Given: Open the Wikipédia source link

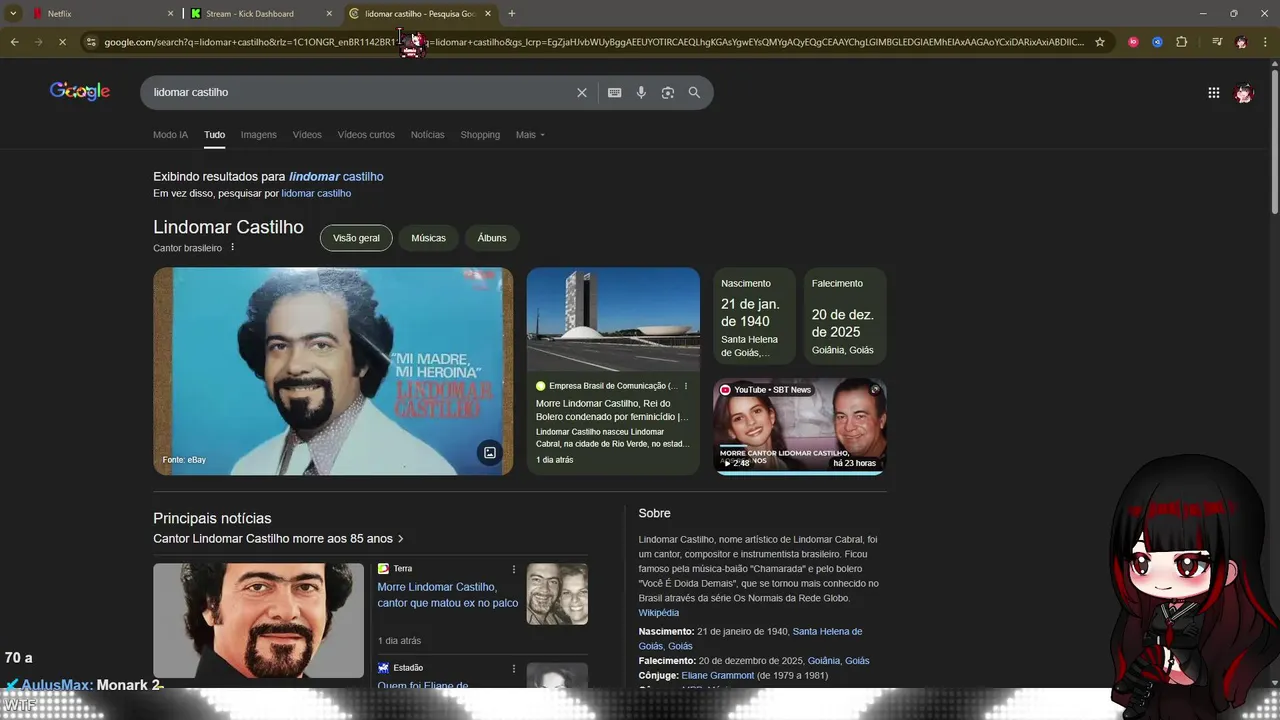Looking at the screenshot, I should (x=659, y=613).
